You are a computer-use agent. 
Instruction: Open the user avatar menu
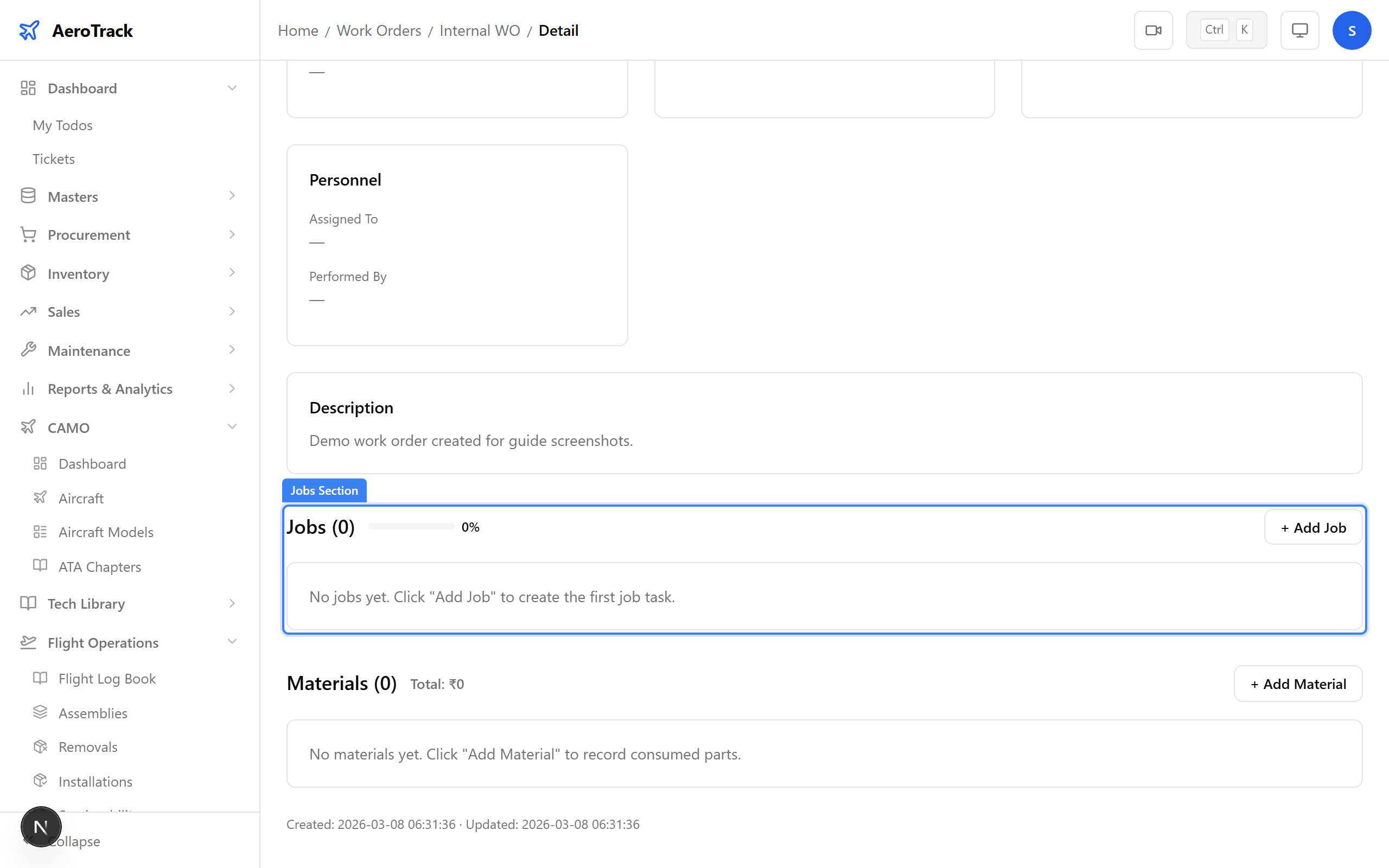click(1352, 30)
